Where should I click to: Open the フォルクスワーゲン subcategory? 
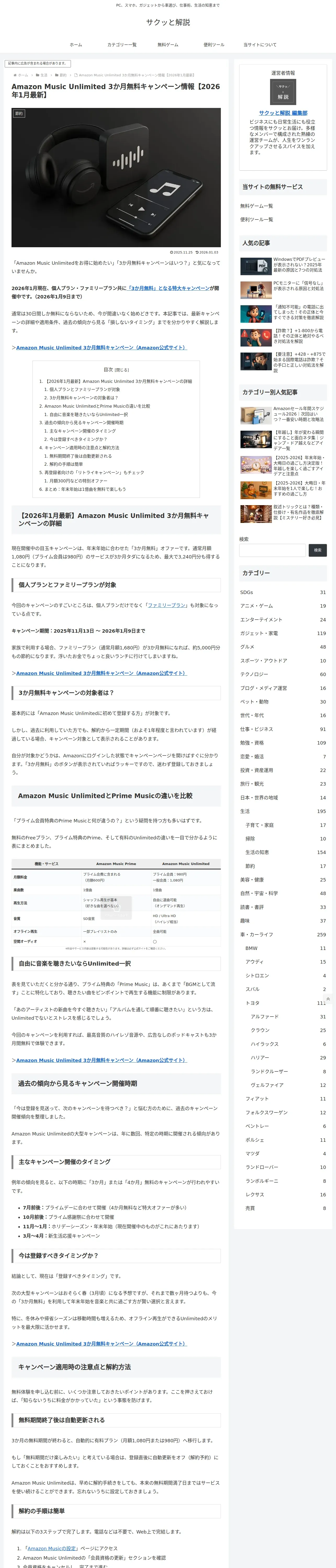285,1113
